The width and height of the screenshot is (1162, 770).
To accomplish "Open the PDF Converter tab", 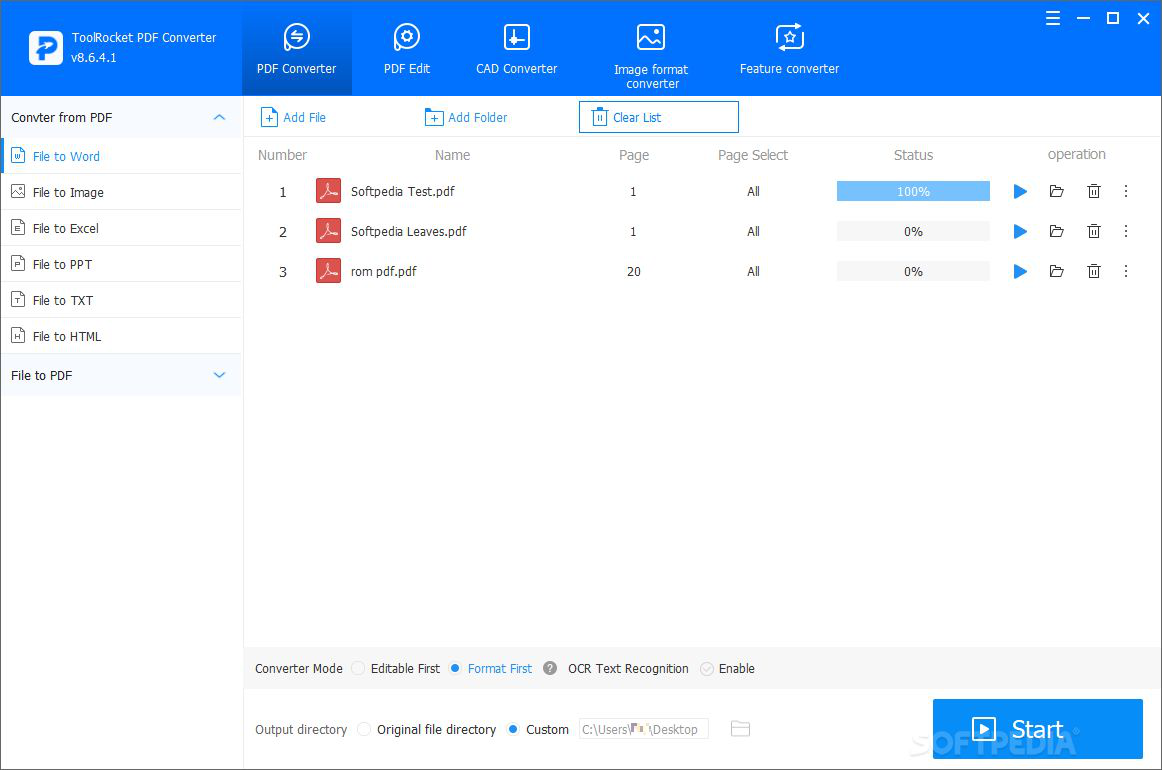I will pyautogui.click(x=296, y=49).
